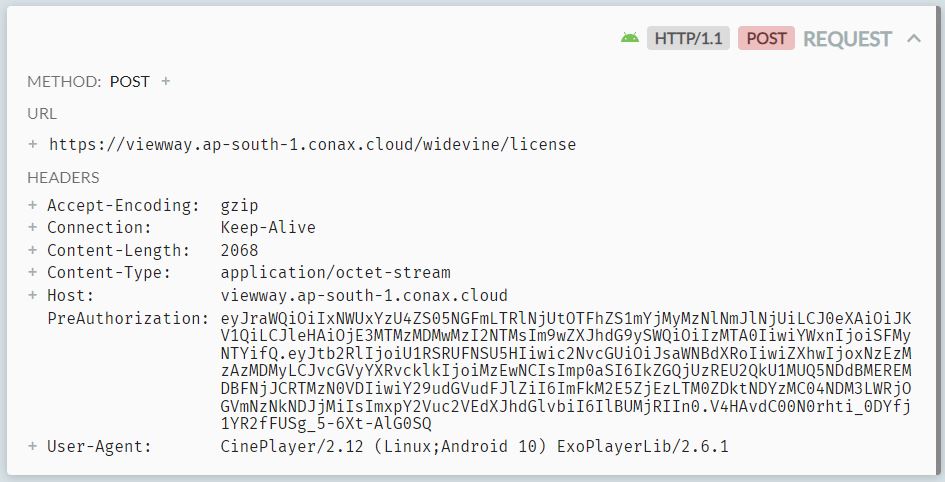This screenshot has width=945, height=482.
Task: Click the red POST method badge
Action: (766, 38)
